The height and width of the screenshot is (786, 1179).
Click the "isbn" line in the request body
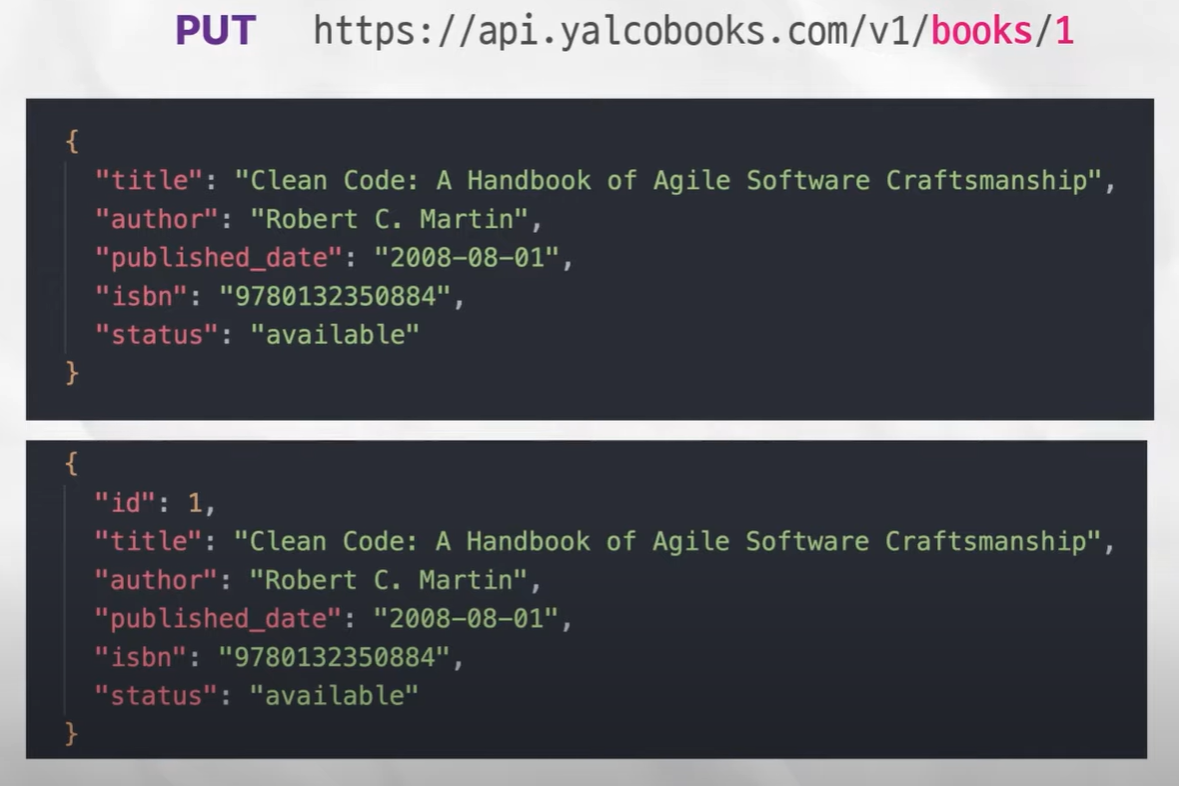pyautogui.click(x=280, y=296)
